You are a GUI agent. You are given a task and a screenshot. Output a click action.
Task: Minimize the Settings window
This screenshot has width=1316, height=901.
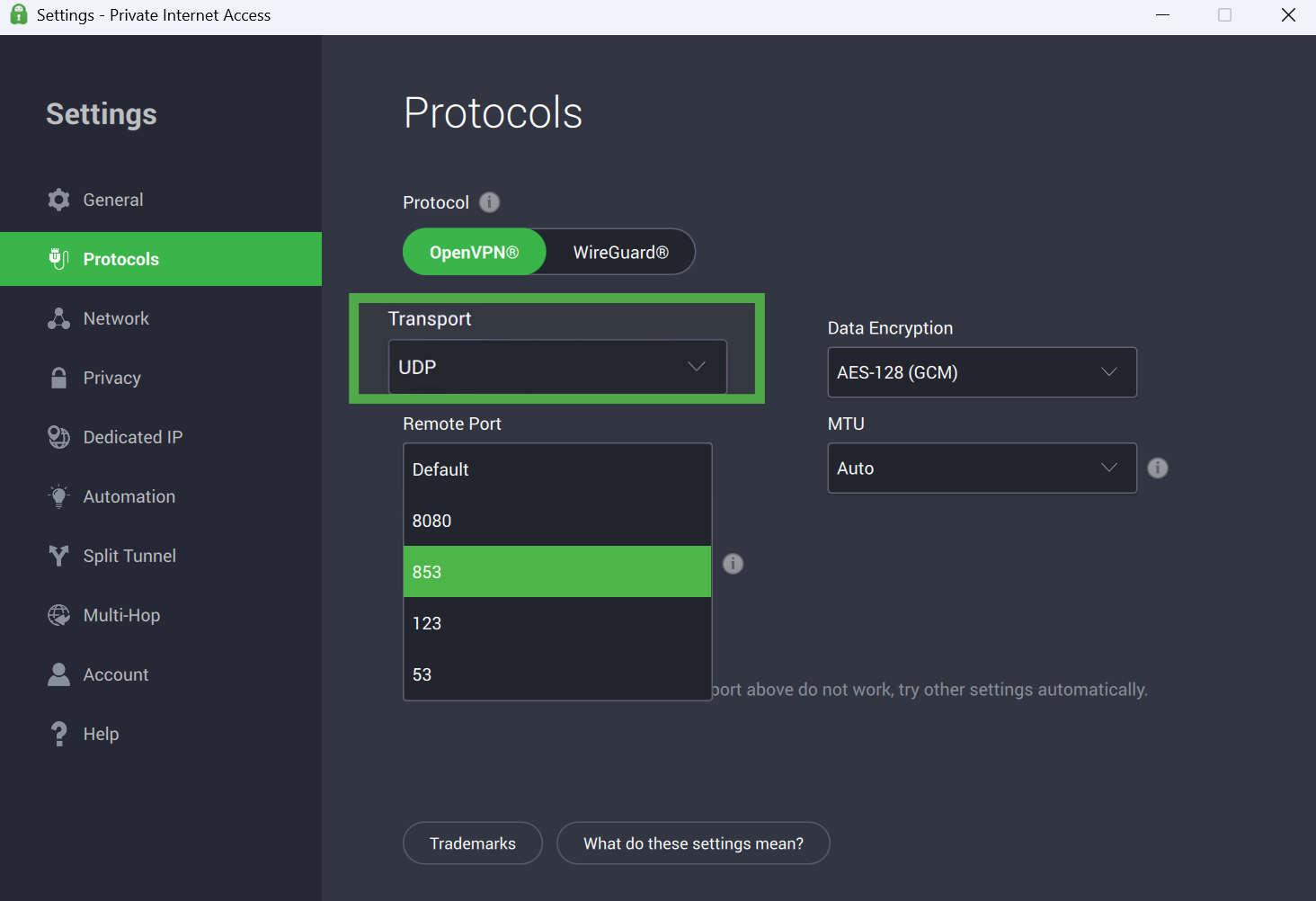pyautogui.click(x=1162, y=15)
